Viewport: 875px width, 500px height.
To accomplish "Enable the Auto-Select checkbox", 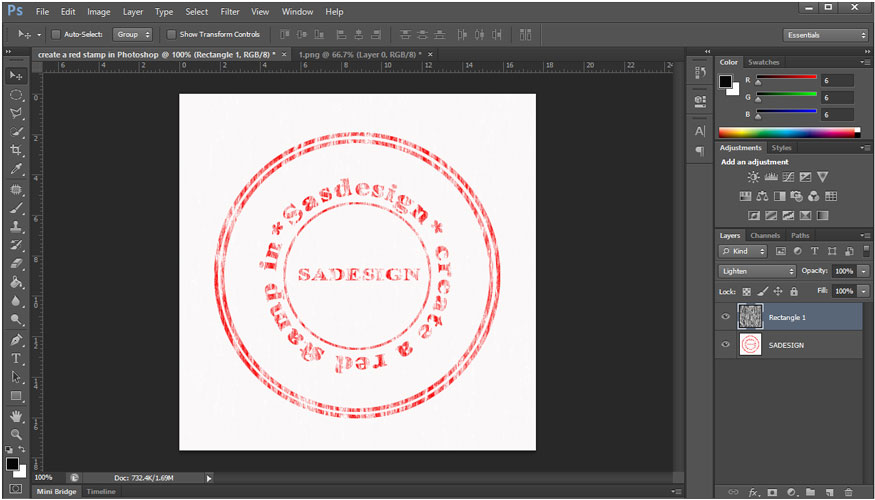I will 56,34.
